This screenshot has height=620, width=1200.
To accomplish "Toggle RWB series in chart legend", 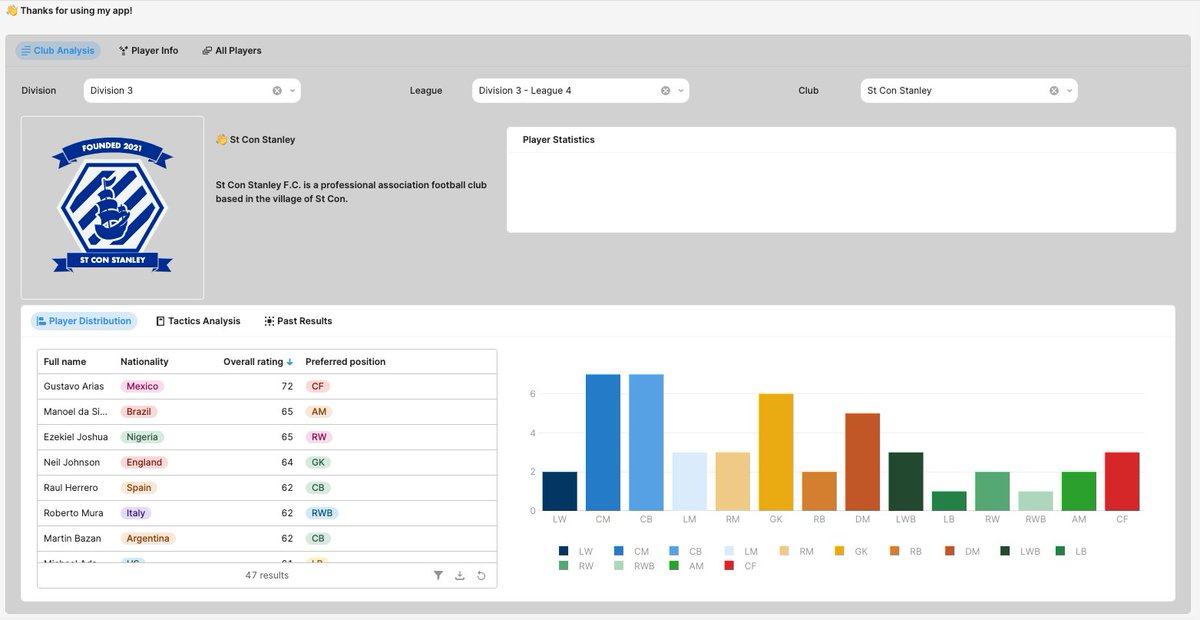I will [x=635, y=566].
